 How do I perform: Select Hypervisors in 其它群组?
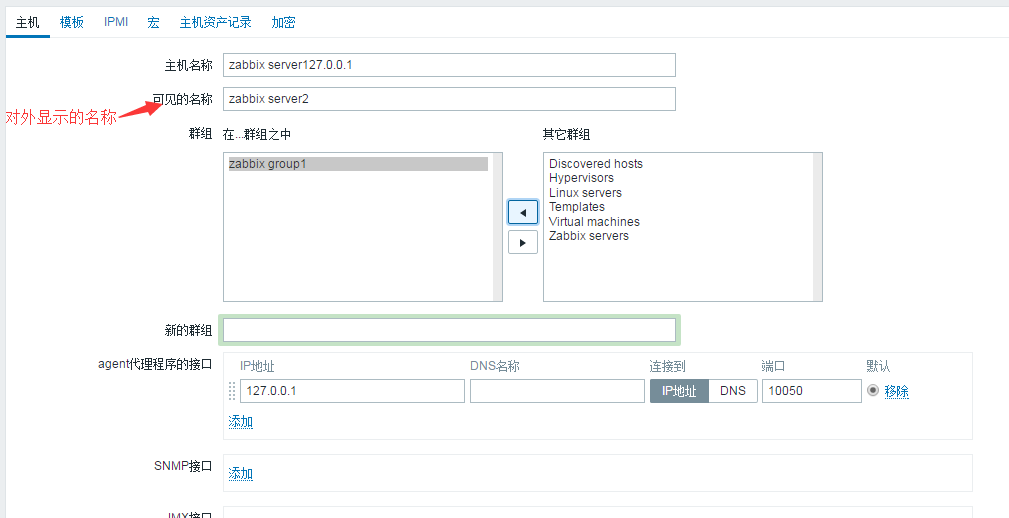pos(581,178)
